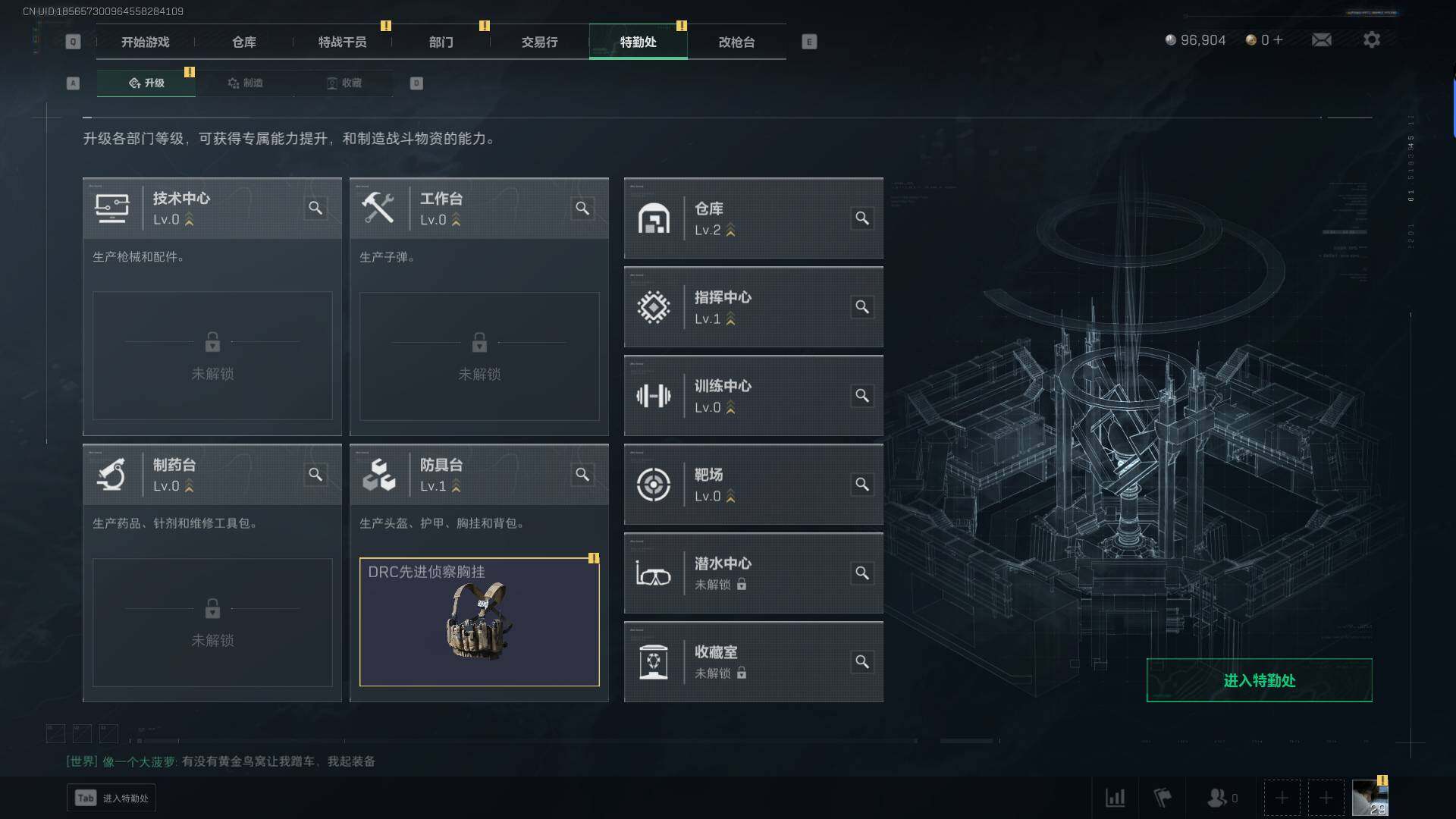Click the statistics bar chart icon
Image resolution: width=1456 pixels, height=819 pixels.
1115,798
